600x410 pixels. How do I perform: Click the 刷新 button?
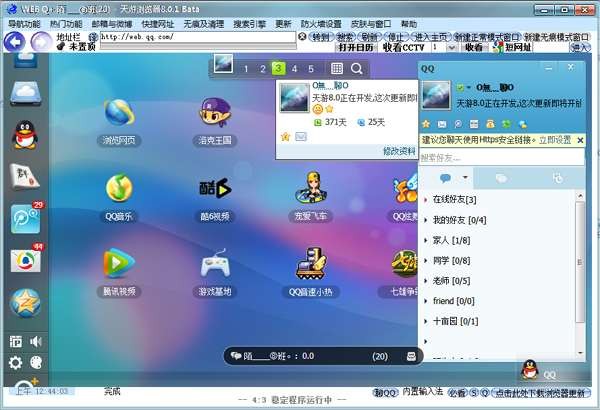[x=369, y=37]
